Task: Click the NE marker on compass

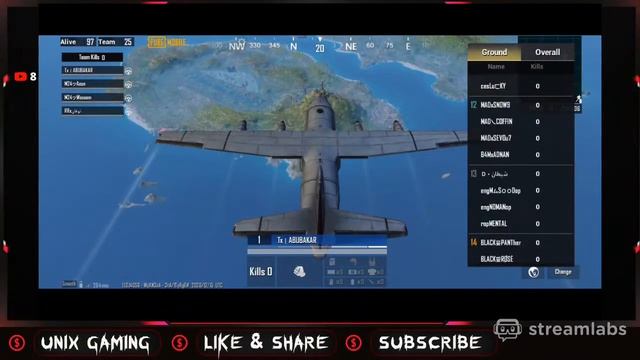Action: click(351, 47)
